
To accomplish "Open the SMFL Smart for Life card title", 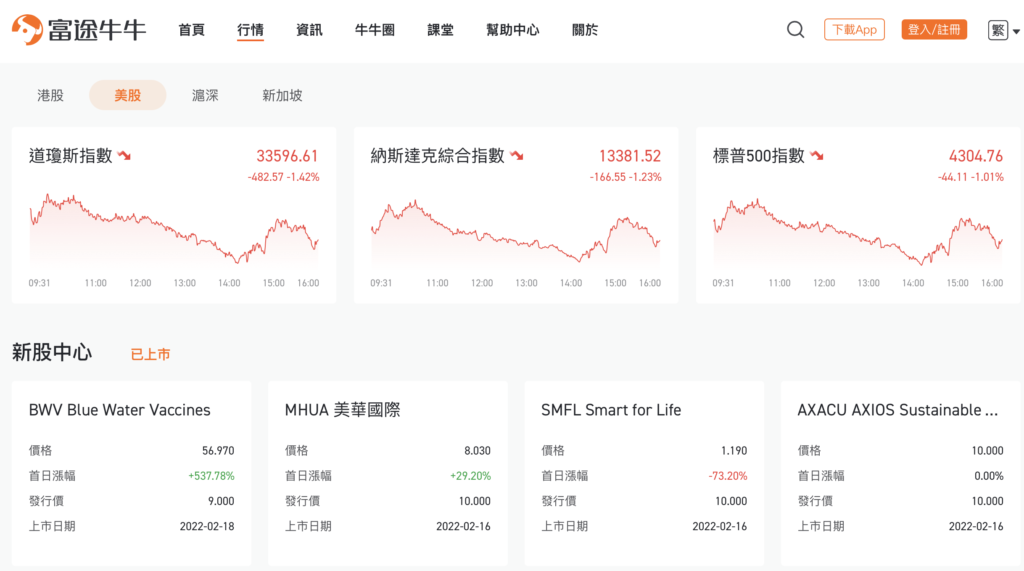I will 611,410.
